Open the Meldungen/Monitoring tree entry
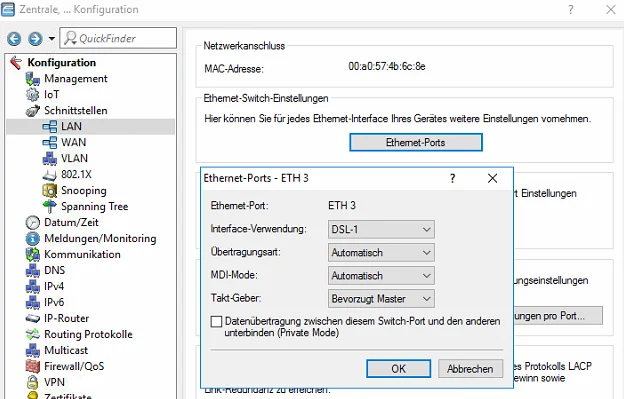 [100, 238]
